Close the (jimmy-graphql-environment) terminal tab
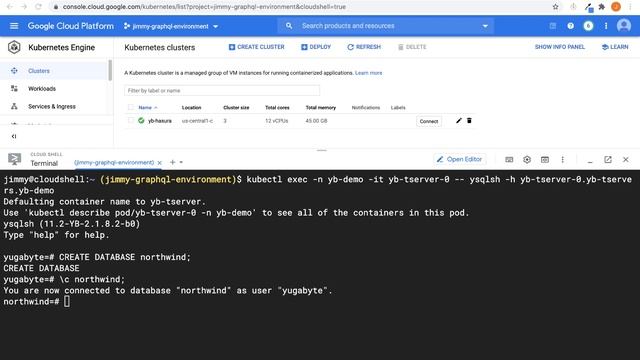Screen dimensions: 640x360 point(160,162)
